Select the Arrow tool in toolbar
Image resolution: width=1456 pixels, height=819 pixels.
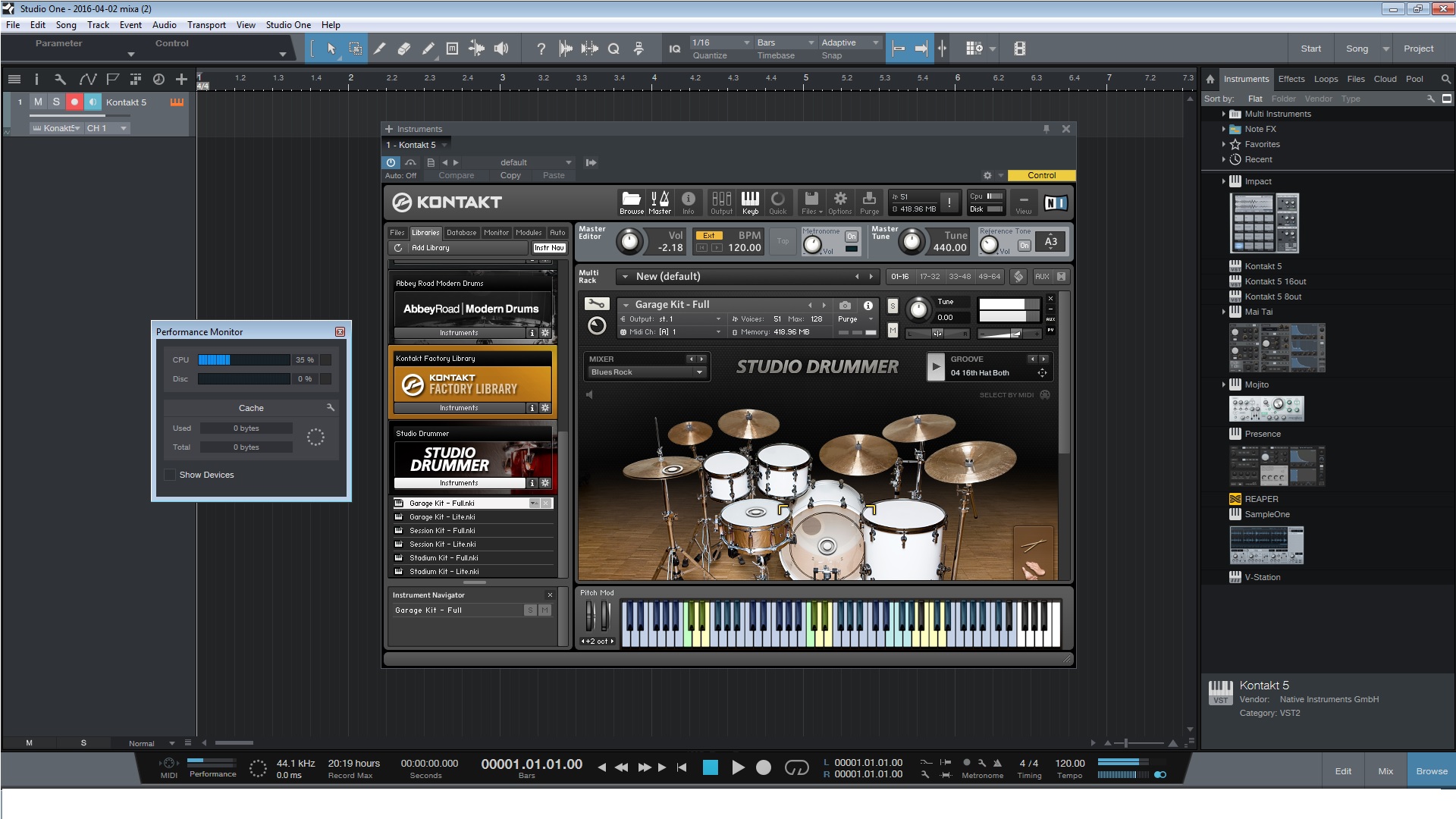tap(331, 49)
